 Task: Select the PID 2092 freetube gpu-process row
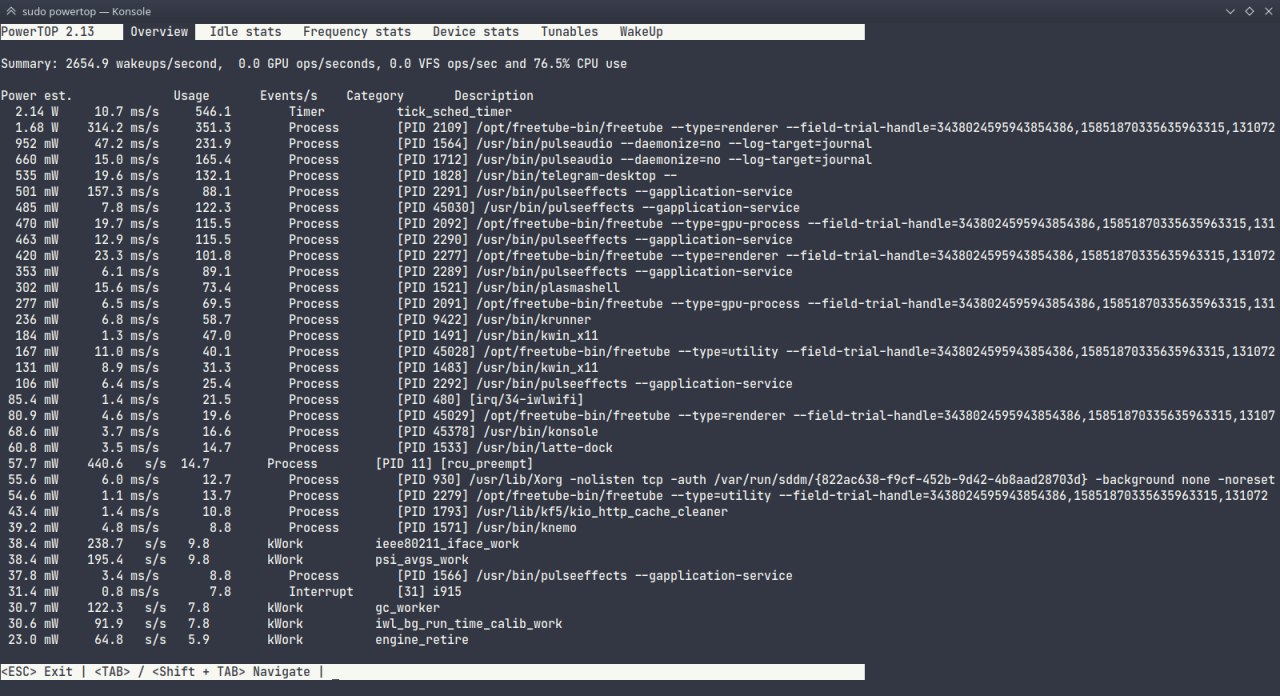(x=645, y=224)
